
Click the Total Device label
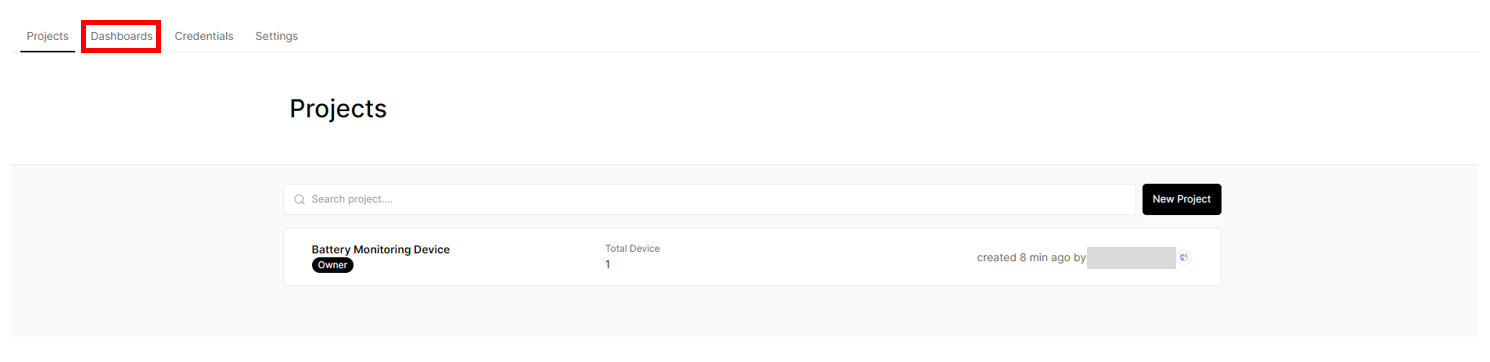pyautogui.click(x=632, y=248)
